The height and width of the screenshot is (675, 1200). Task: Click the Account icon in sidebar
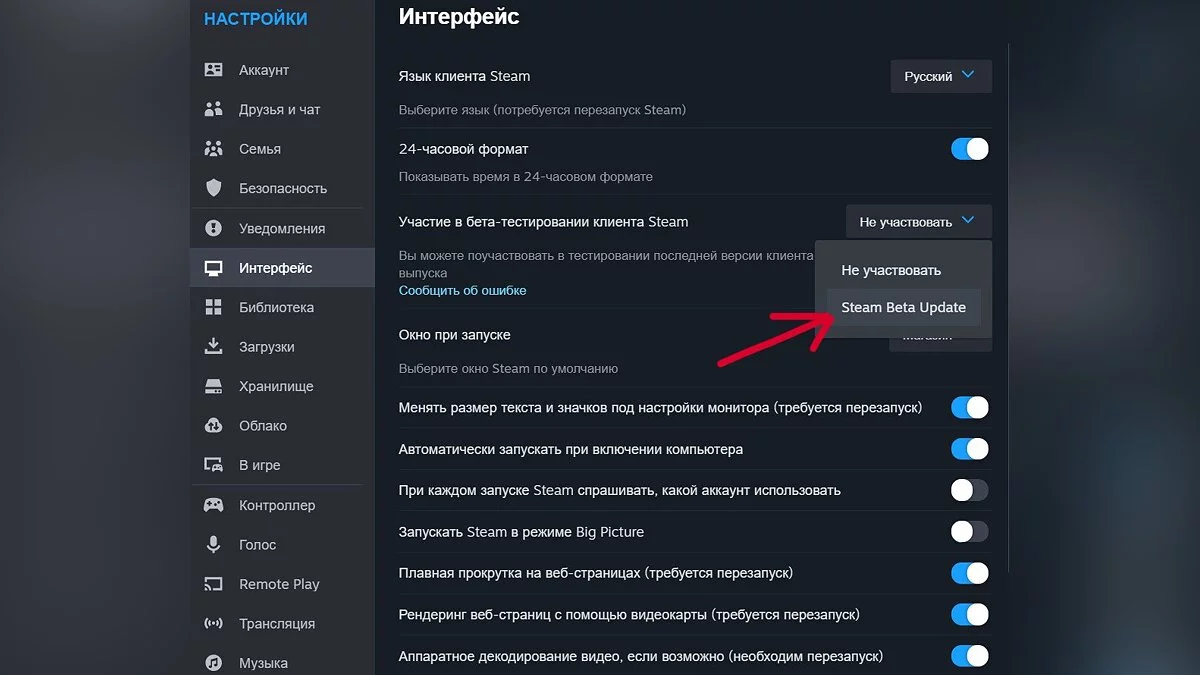pos(213,70)
